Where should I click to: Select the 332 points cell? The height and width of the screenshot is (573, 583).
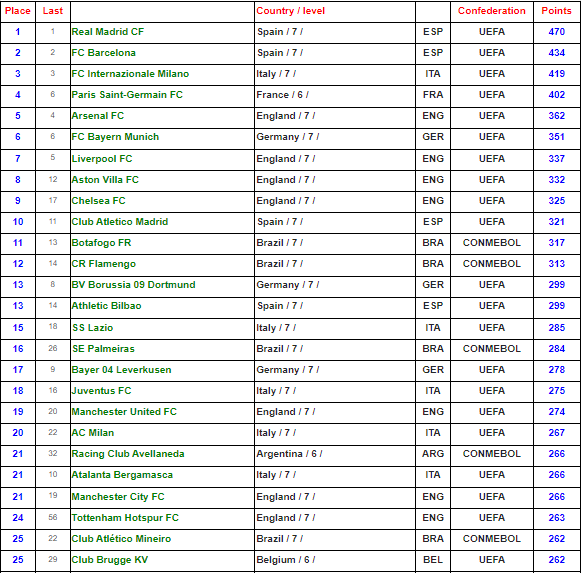click(x=556, y=180)
